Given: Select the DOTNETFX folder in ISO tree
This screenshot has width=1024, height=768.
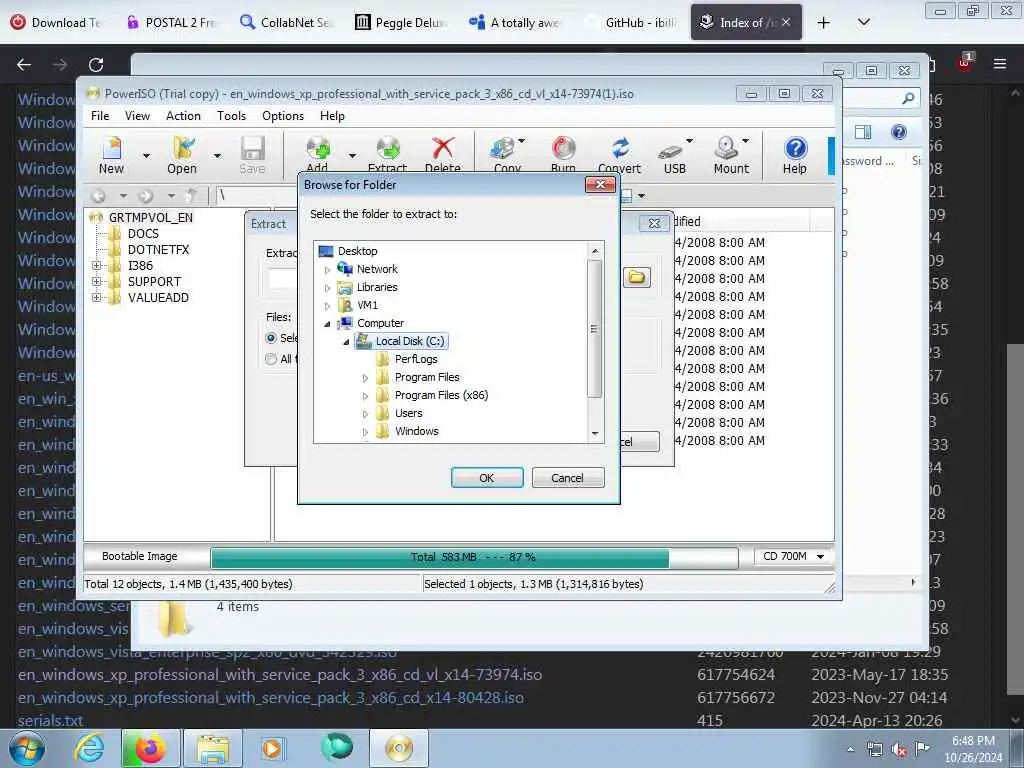Looking at the screenshot, I should pos(158,249).
